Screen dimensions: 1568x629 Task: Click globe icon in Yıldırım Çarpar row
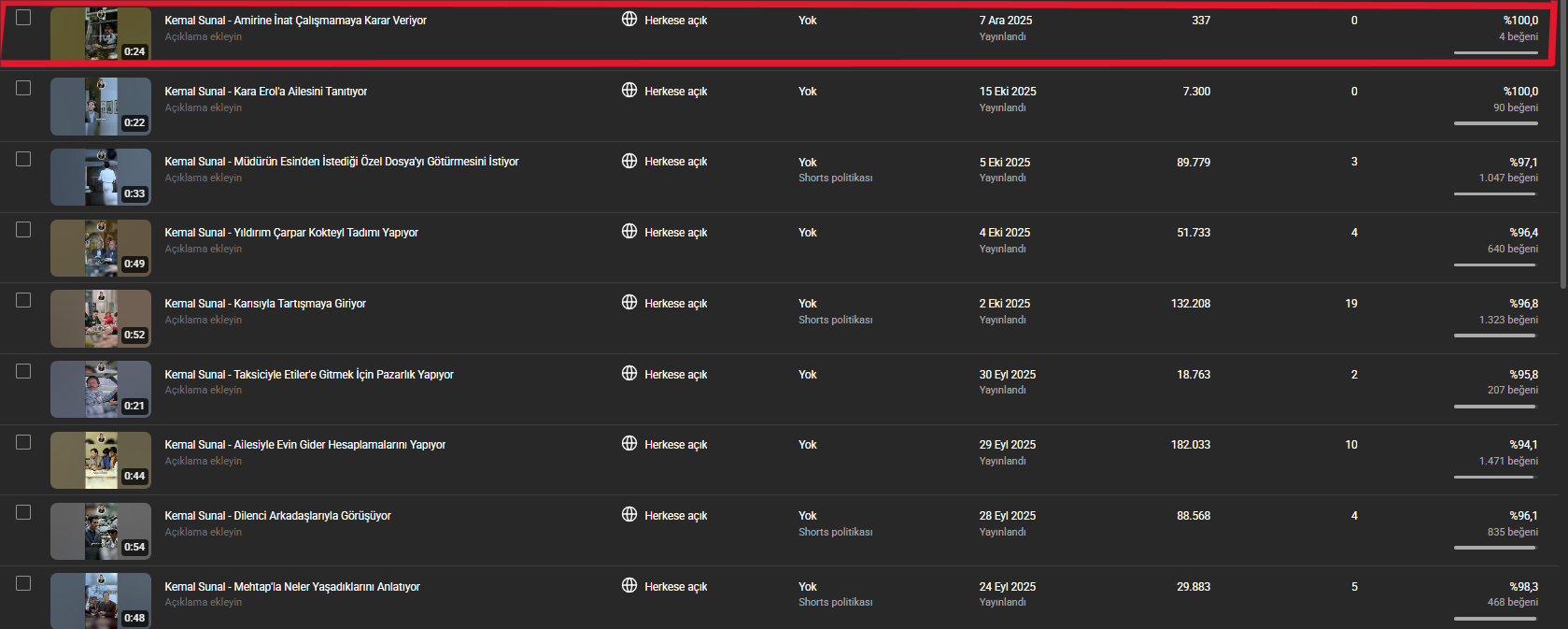[629, 231]
